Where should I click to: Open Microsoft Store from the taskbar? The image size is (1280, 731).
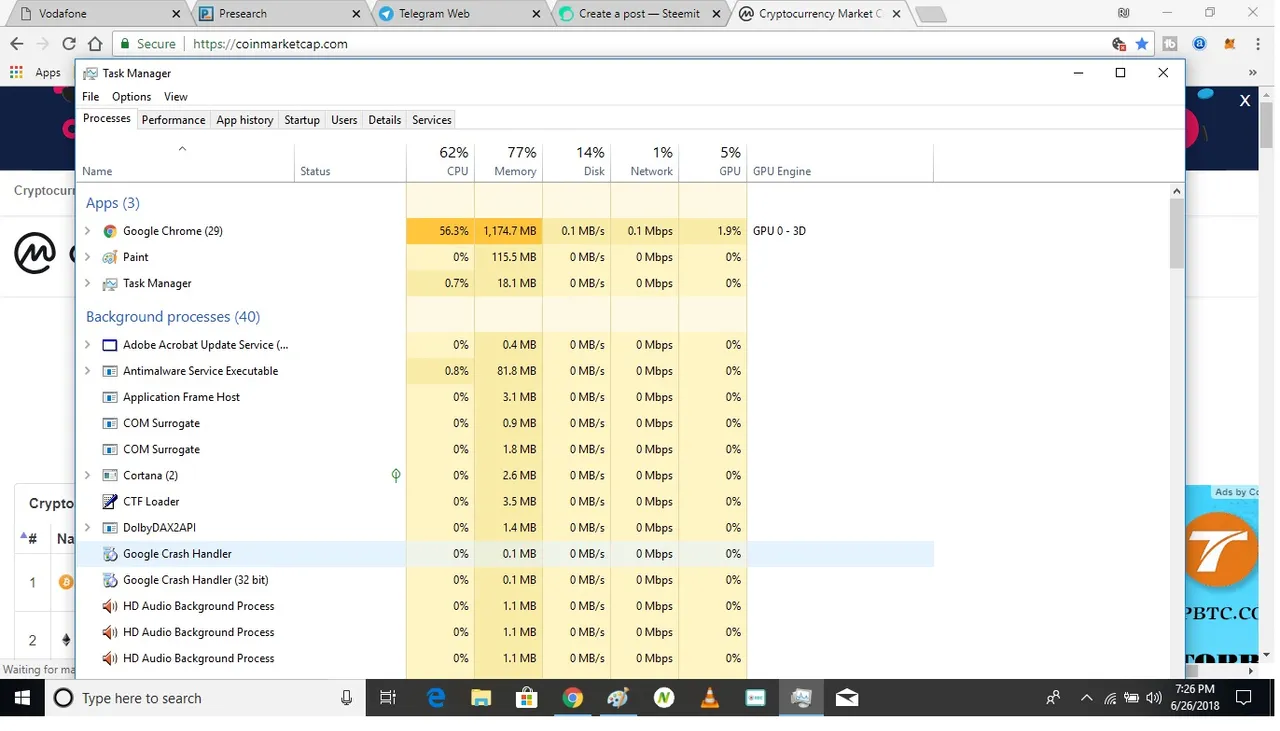tap(527, 698)
